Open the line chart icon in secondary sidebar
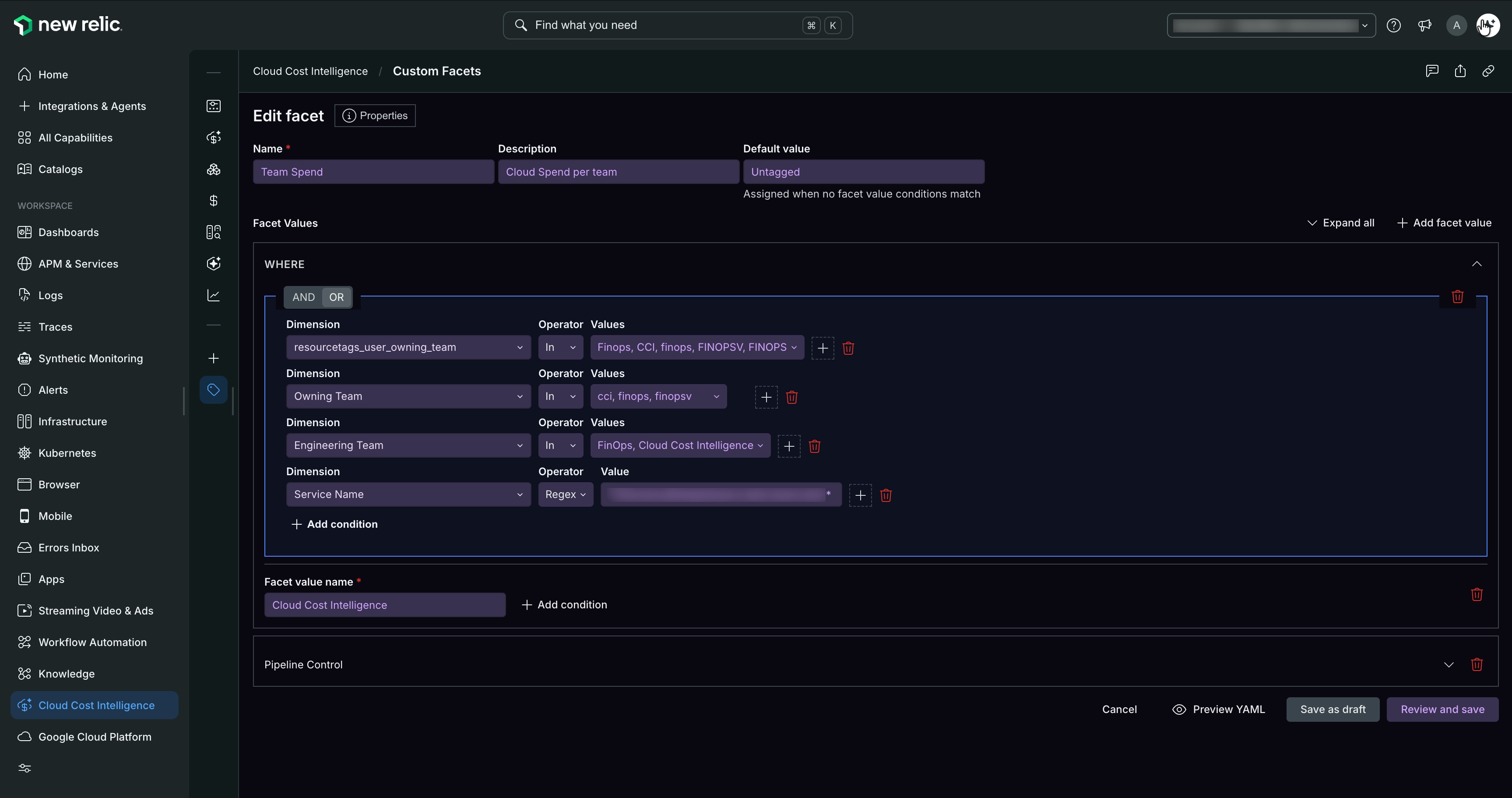1512x798 pixels. pyautogui.click(x=214, y=295)
